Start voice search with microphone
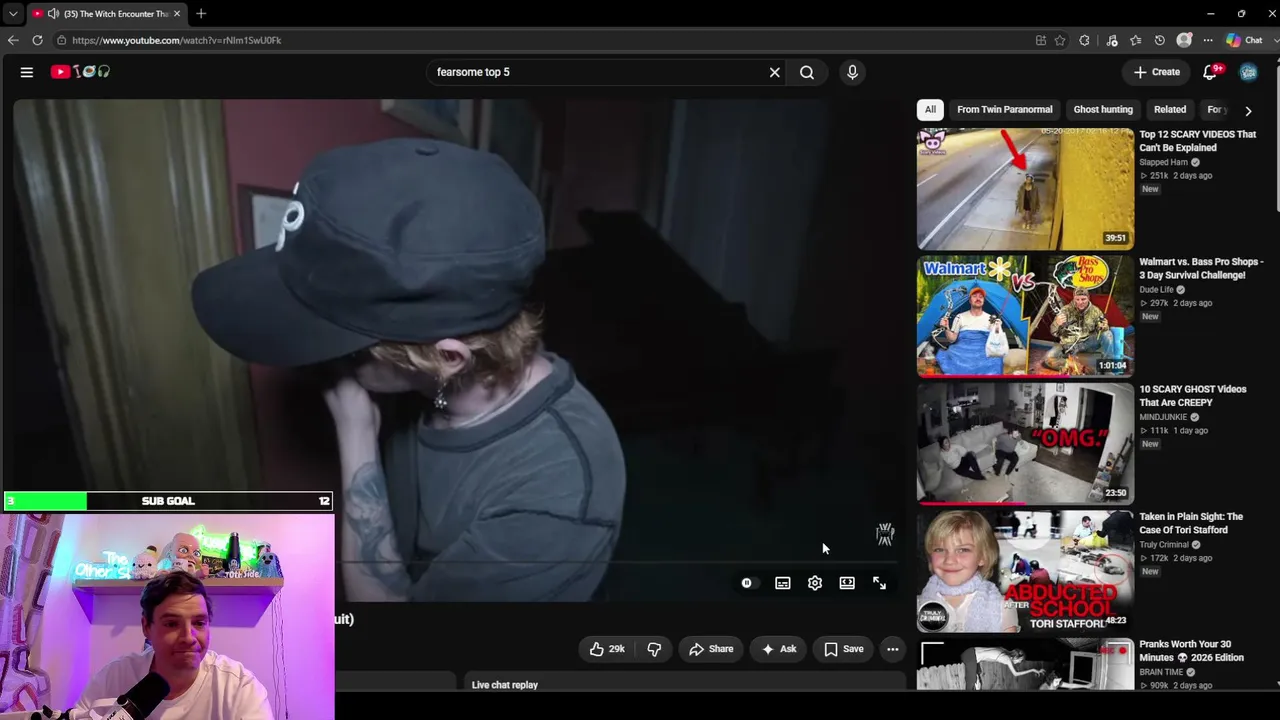 click(852, 72)
